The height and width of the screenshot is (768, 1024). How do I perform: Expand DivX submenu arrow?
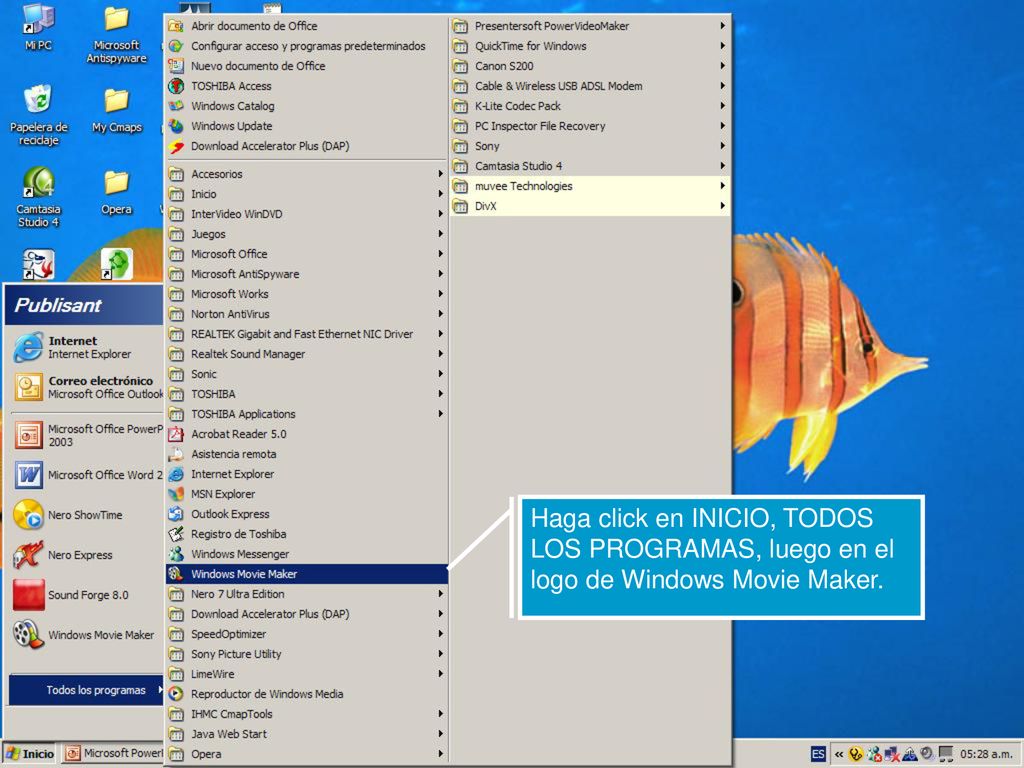(x=722, y=206)
